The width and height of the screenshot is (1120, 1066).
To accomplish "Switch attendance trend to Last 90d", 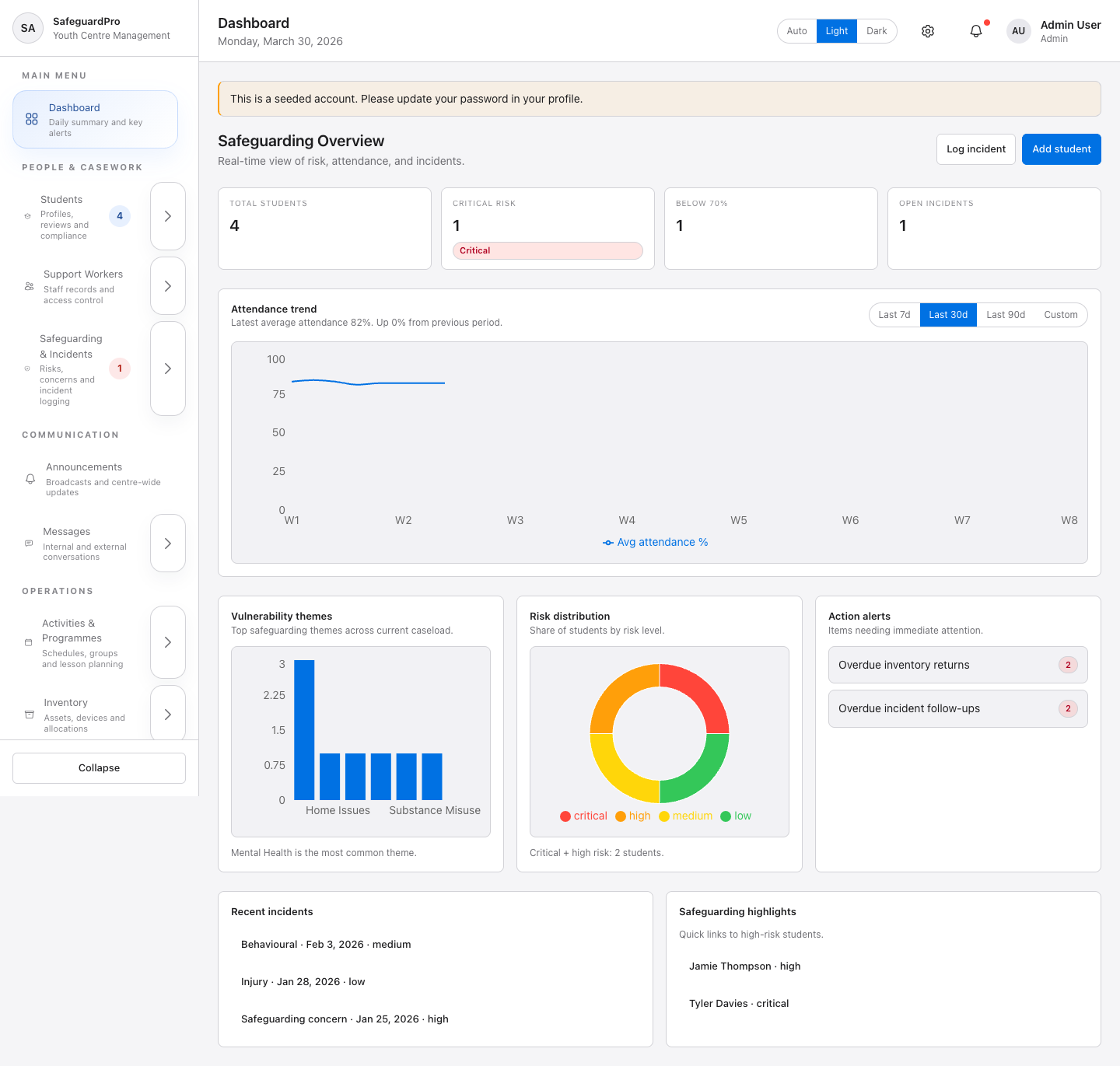I will [x=1005, y=314].
